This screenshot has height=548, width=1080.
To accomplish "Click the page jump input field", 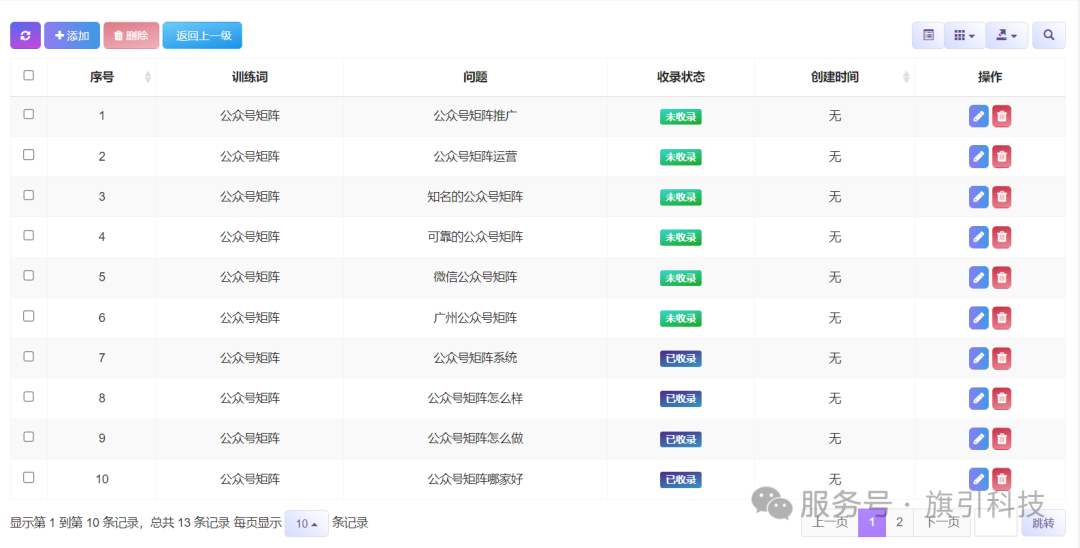I will click(995, 523).
